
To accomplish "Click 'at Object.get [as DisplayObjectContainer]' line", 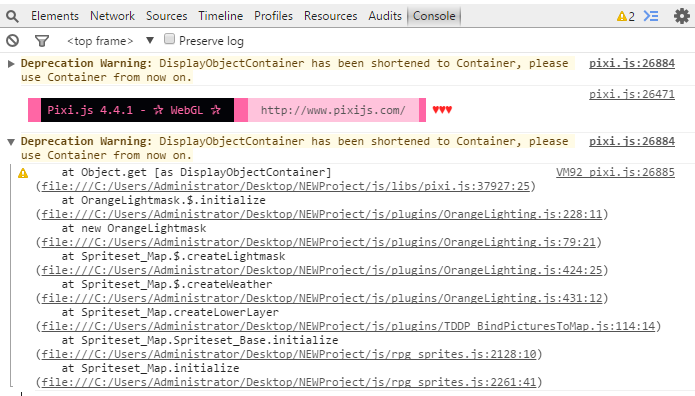I will (x=196, y=172).
